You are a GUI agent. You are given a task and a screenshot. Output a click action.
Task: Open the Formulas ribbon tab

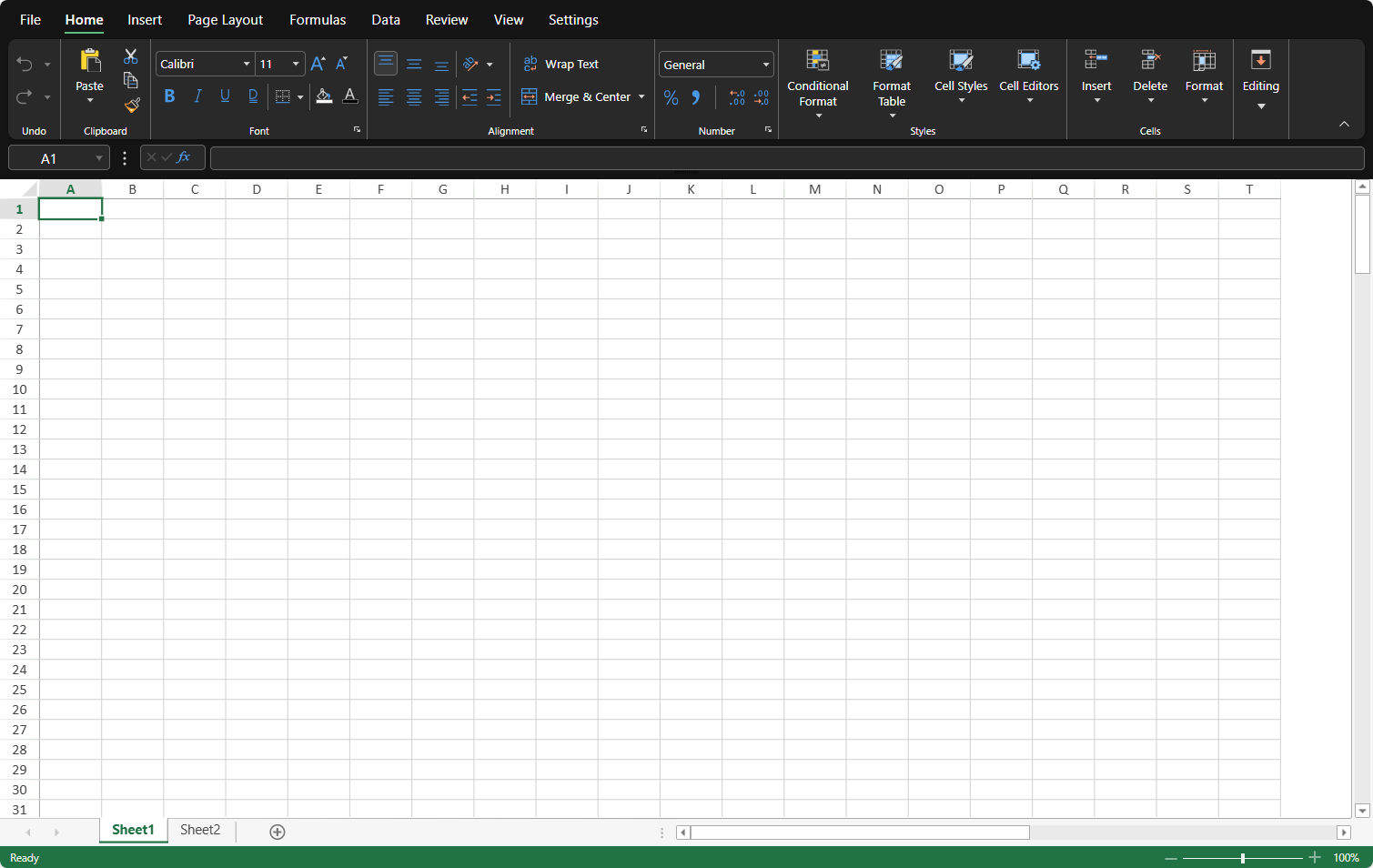(x=318, y=20)
